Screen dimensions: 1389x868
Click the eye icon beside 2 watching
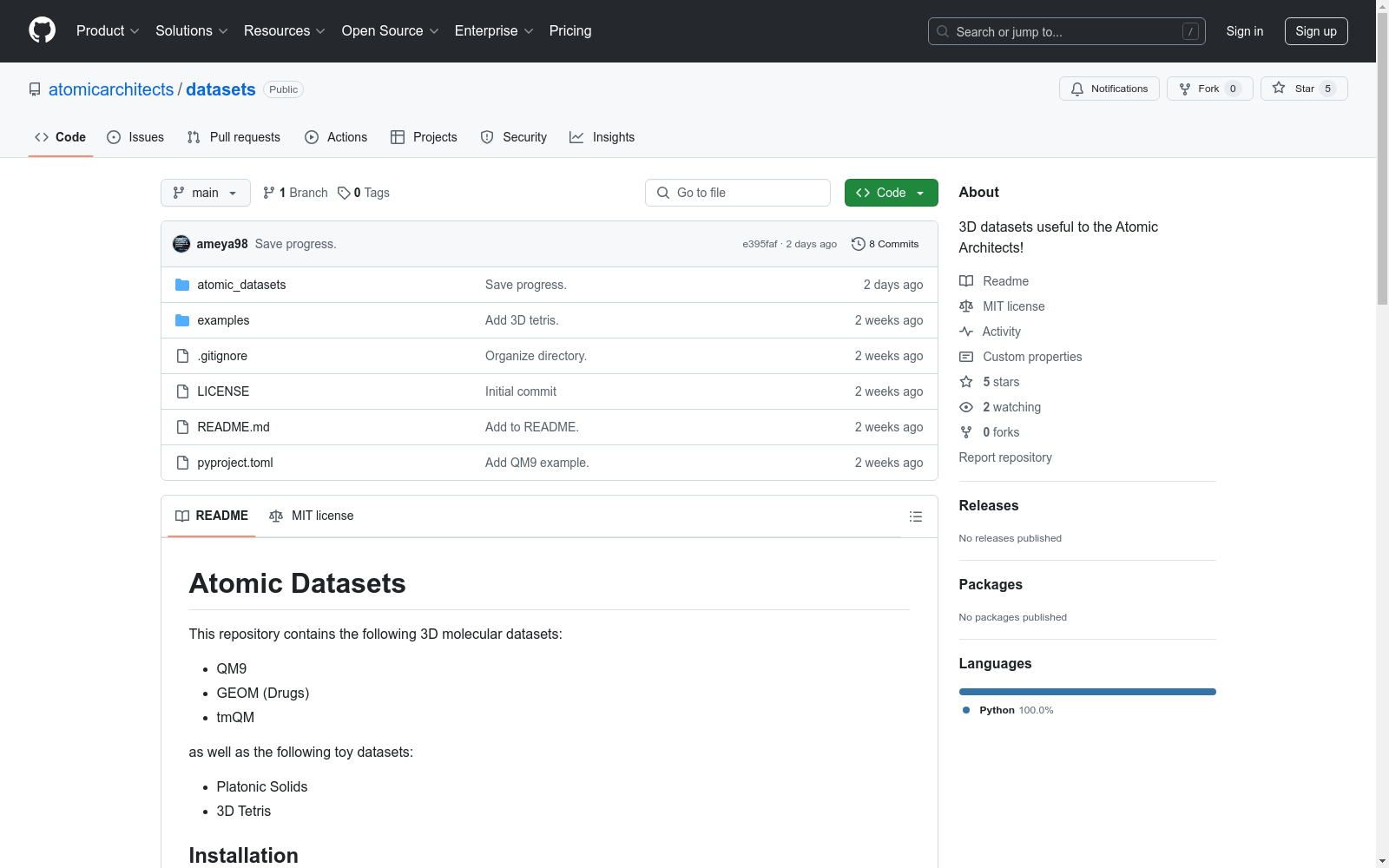point(966,407)
